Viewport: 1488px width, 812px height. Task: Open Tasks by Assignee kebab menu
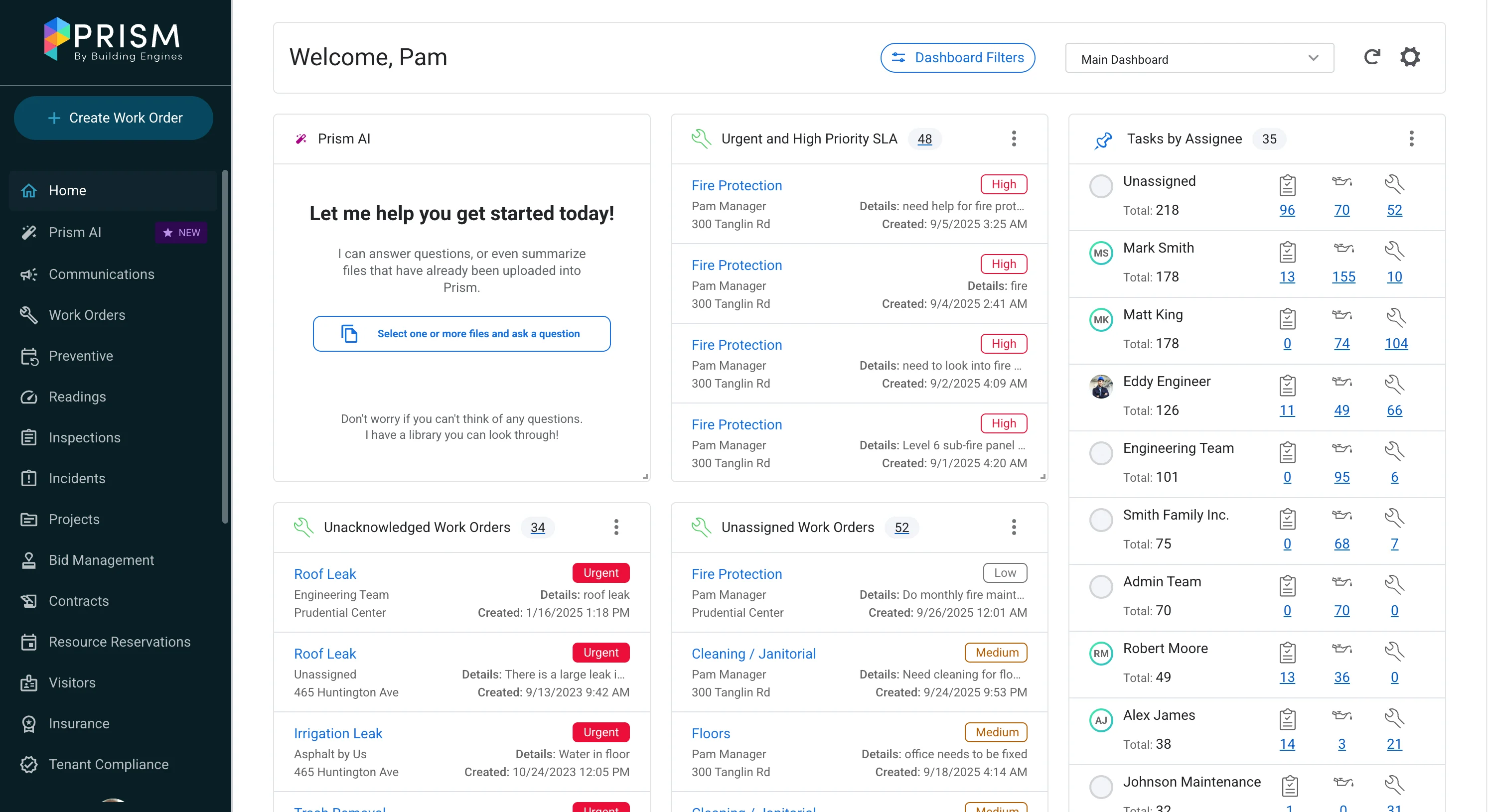pyautogui.click(x=1411, y=138)
